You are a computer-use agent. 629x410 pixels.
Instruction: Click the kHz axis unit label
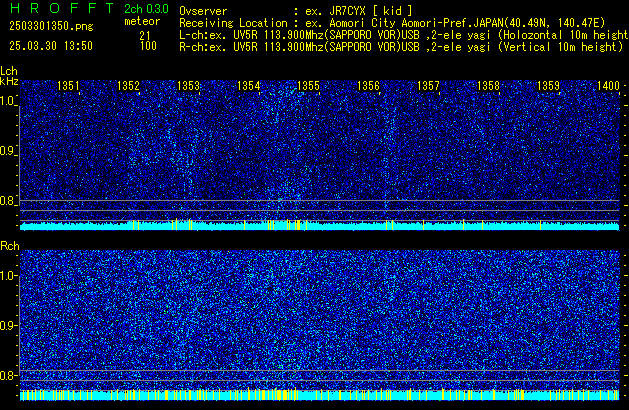[x=9, y=81]
